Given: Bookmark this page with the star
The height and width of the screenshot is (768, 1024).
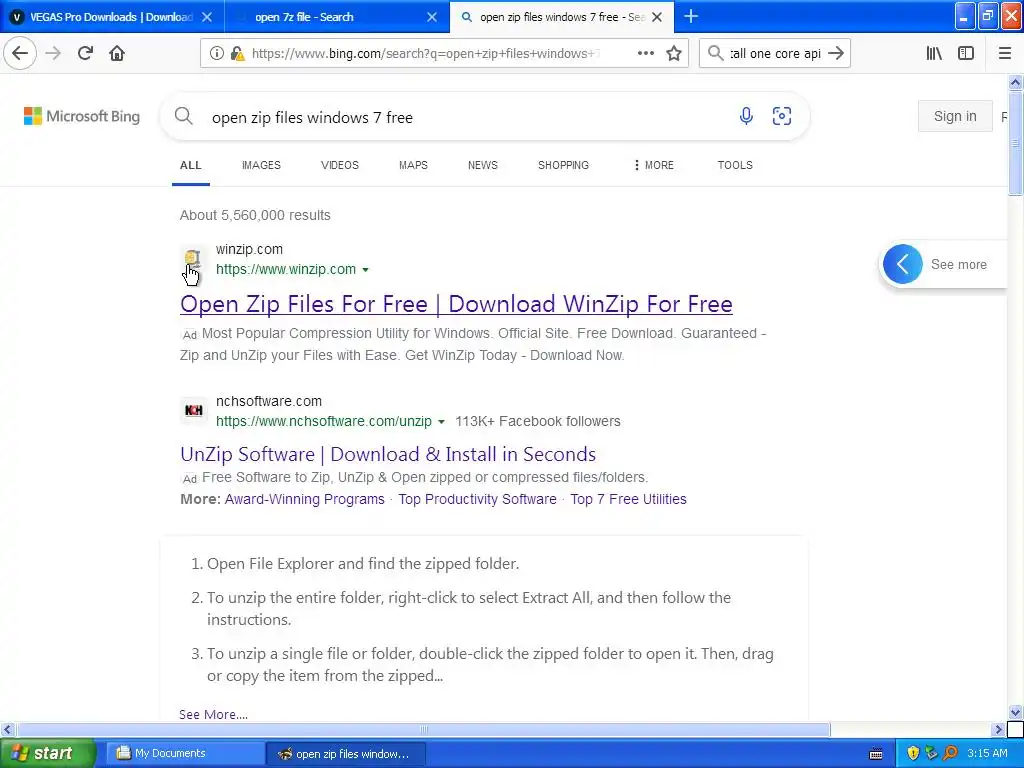Looking at the screenshot, I should (x=674, y=54).
